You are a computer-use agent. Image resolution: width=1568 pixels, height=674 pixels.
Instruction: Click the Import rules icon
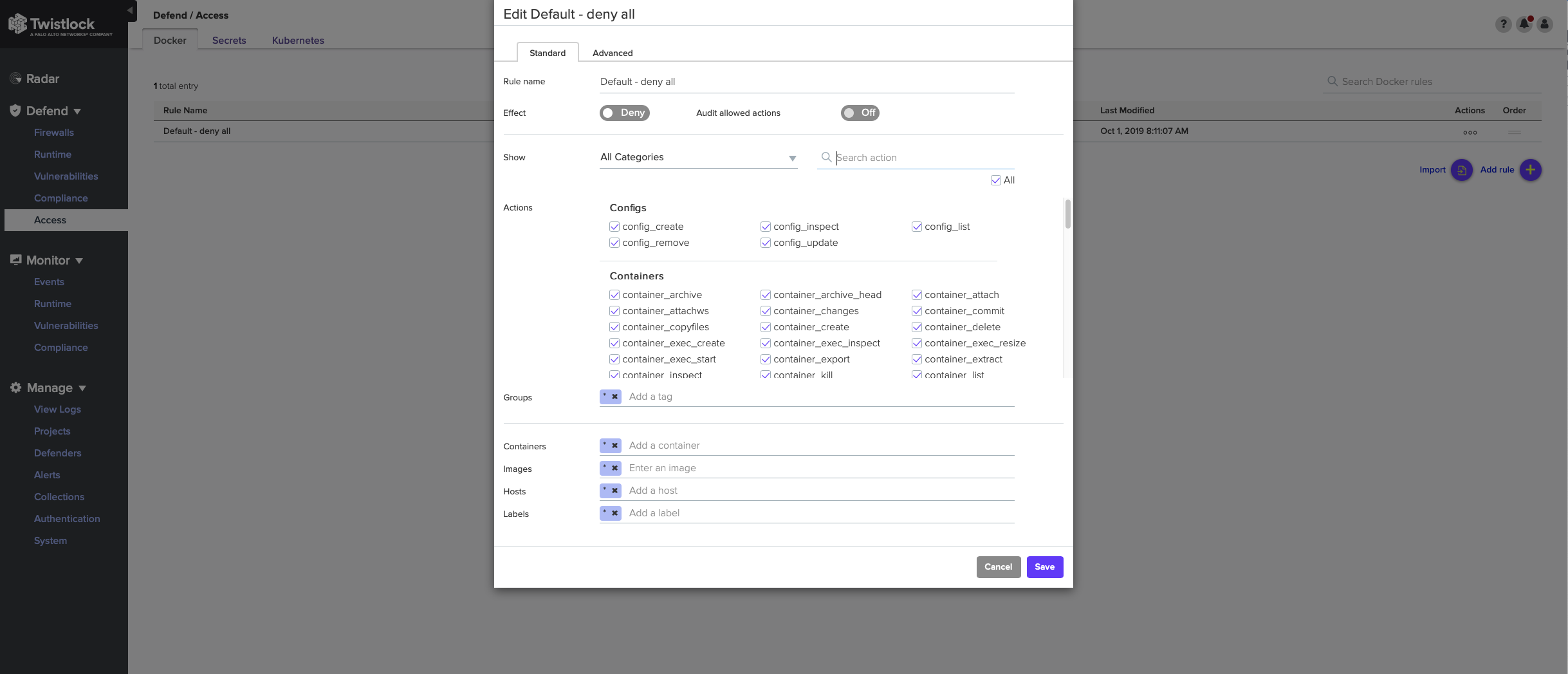[1461, 170]
